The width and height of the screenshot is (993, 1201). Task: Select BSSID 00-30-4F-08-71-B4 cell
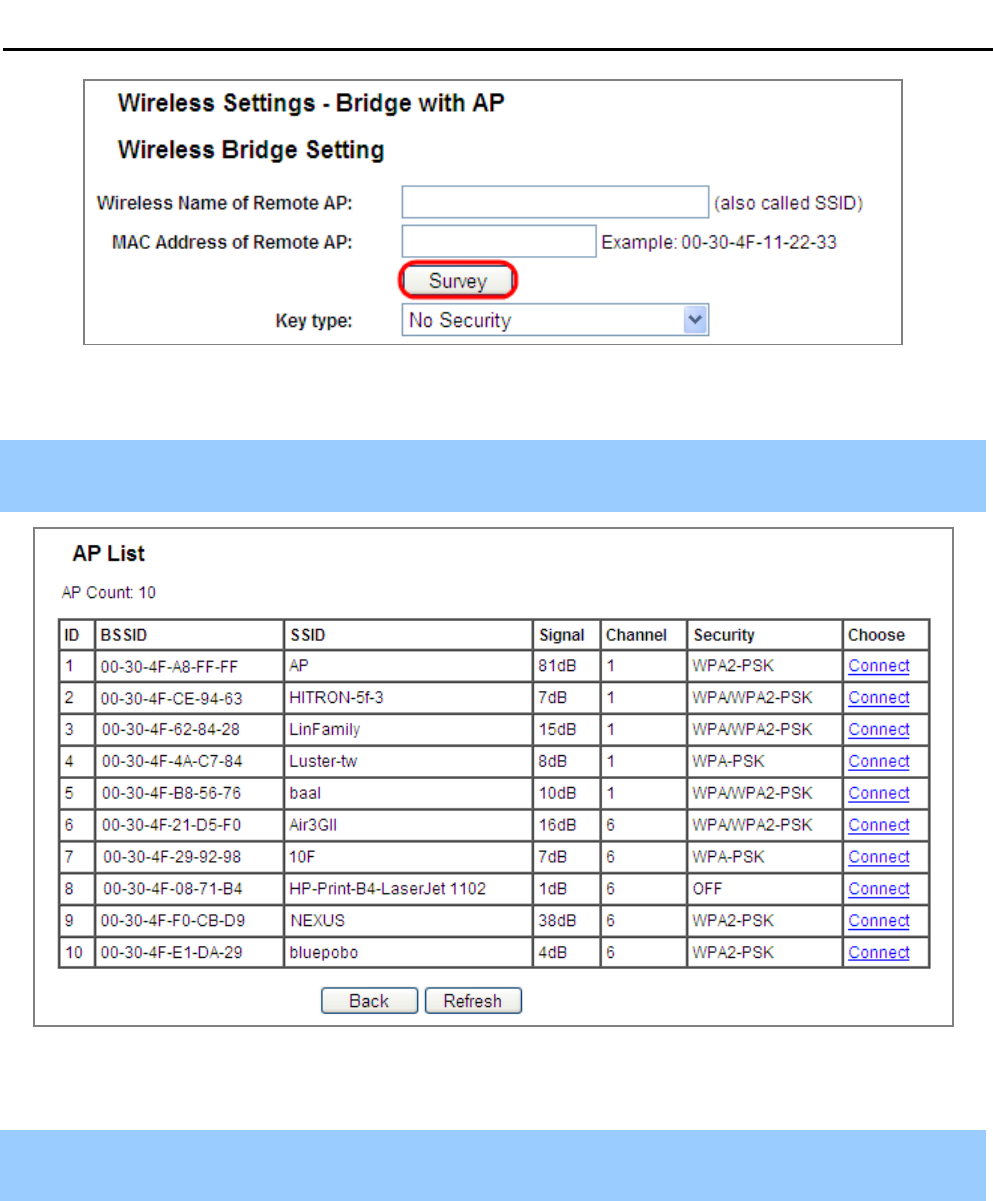[189, 889]
